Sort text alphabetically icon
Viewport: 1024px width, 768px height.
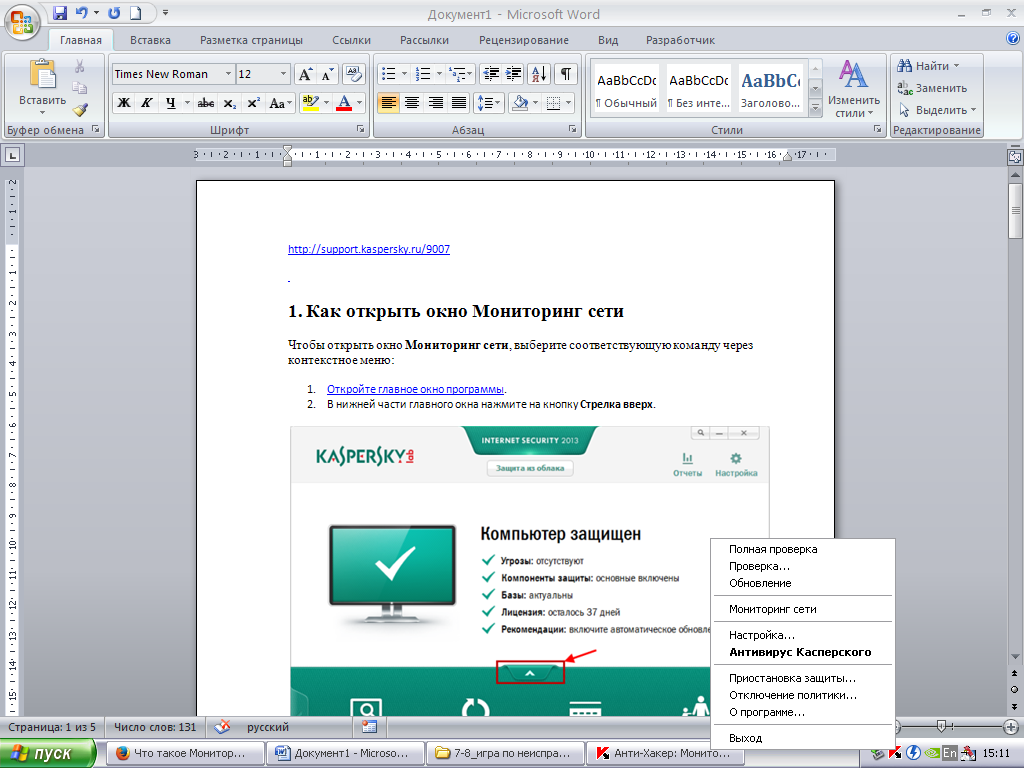click(539, 74)
